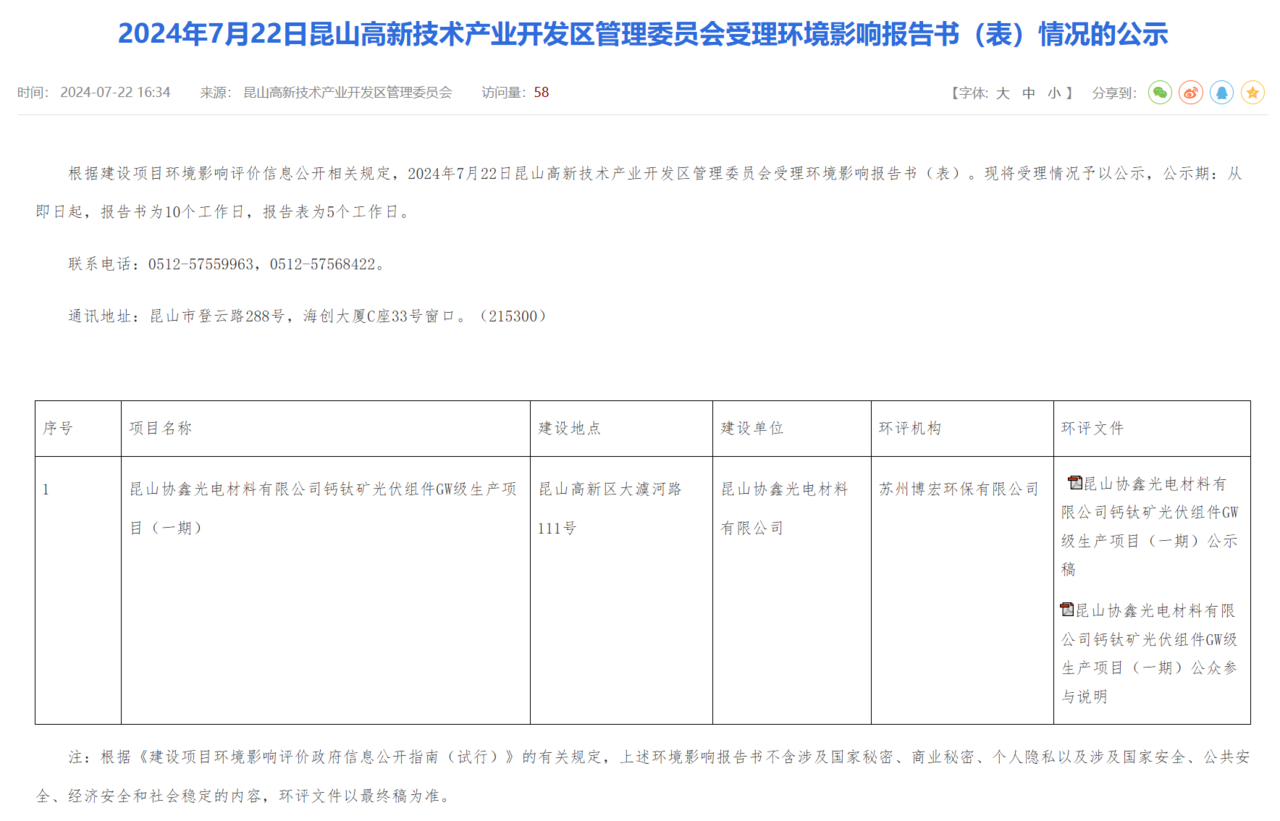This screenshot has width=1280, height=821.
Task: Click the 苏州博宏环保有限公司 table cell
Action: tap(959, 489)
